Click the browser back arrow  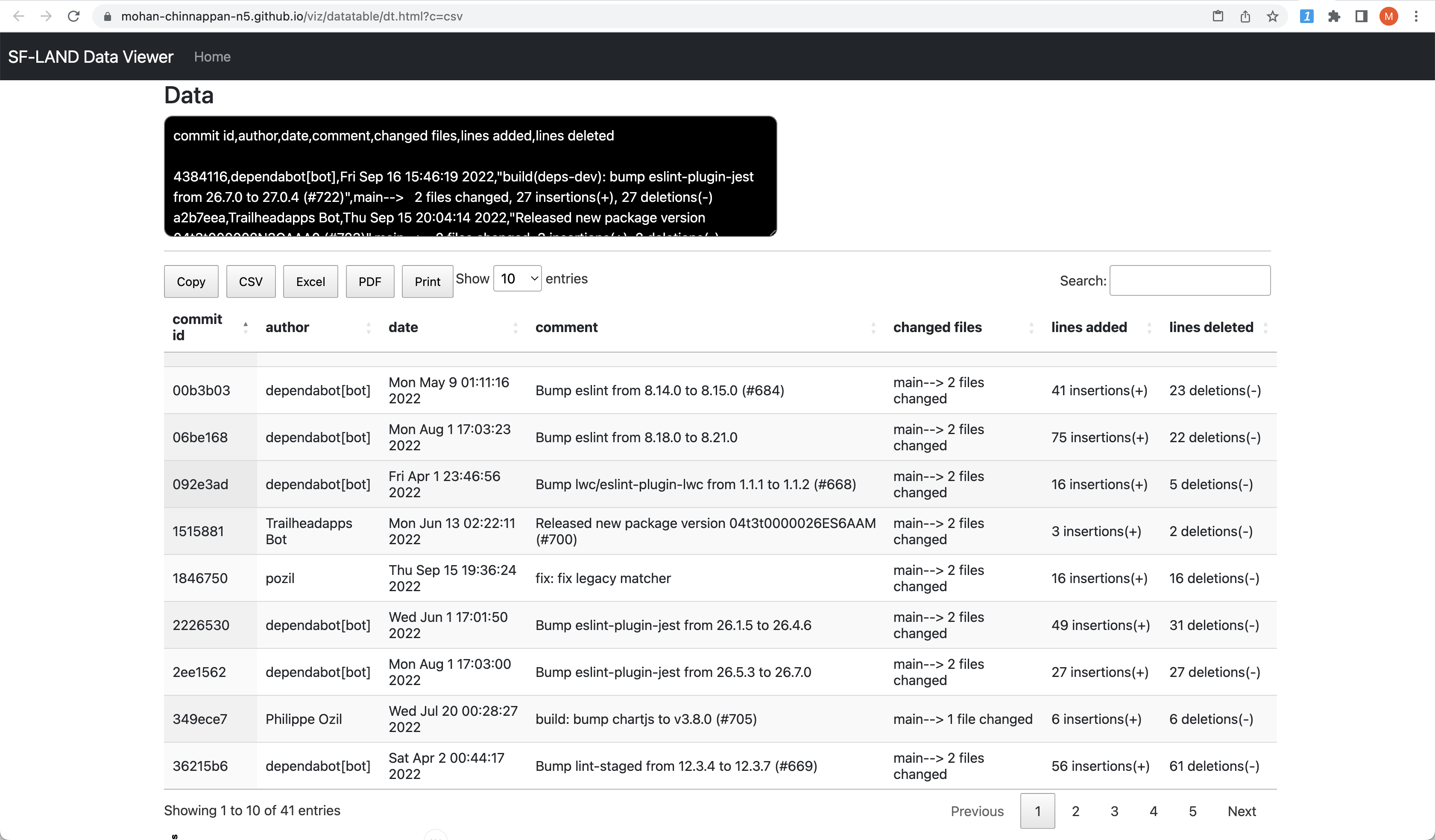pyautogui.click(x=18, y=16)
